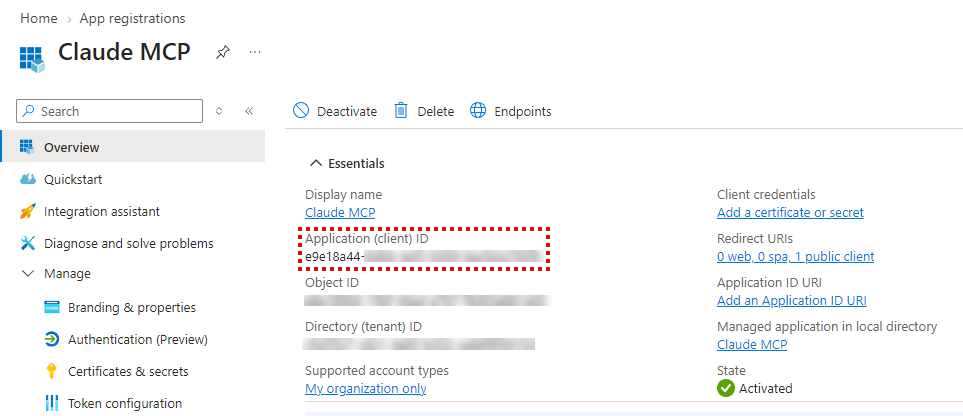Click the Delete button

click(424, 111)
